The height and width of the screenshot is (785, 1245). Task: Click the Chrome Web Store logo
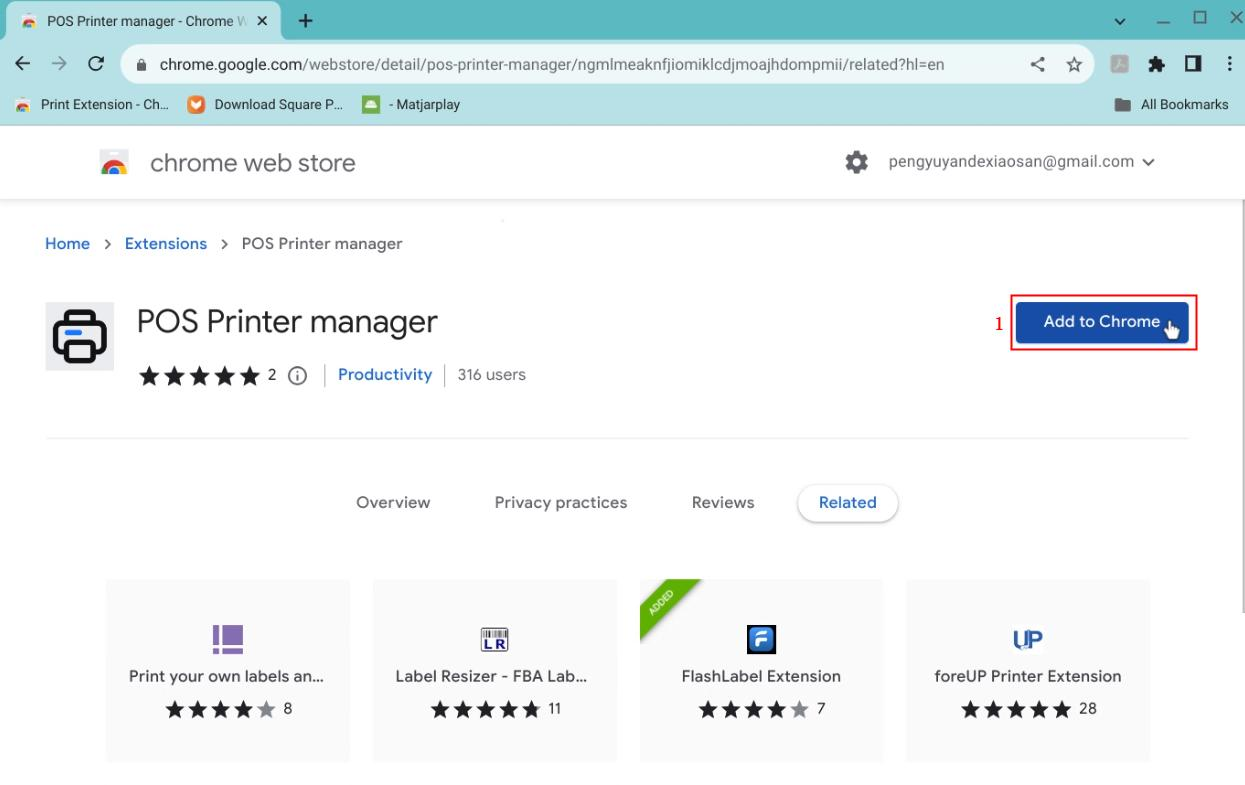tap(115, 163)
